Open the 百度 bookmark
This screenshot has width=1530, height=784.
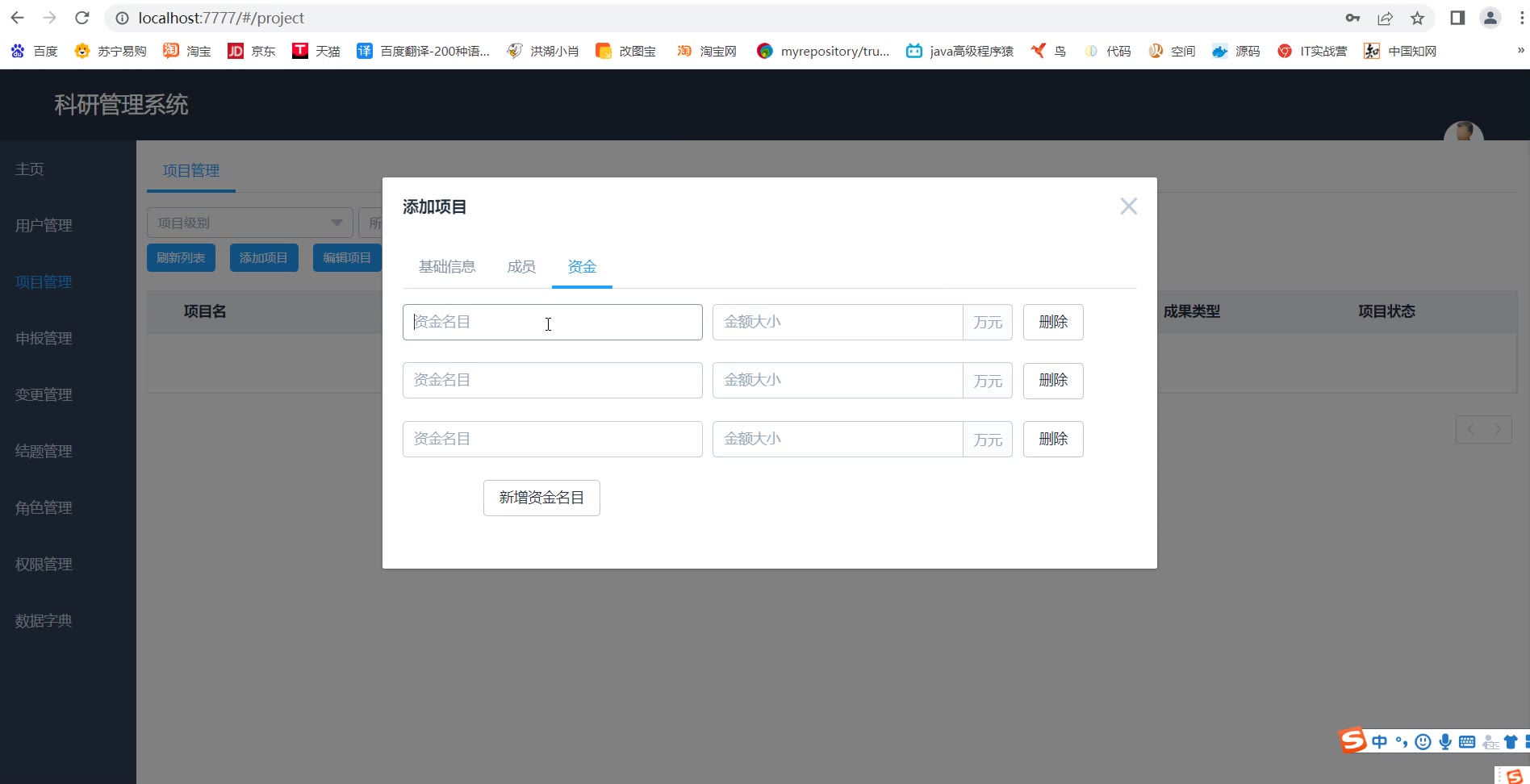[x=35, y=51]
